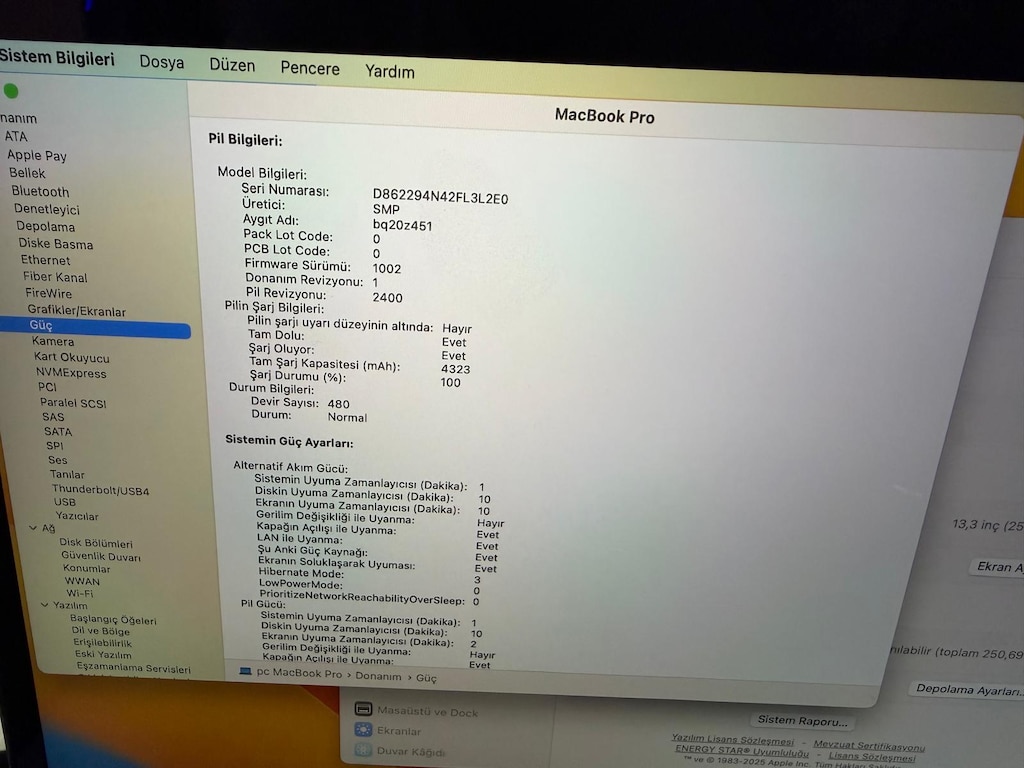Screen dimensions: 1024x768
Task: Select Depolama in the sidebar
Action: tap(45, 227)
